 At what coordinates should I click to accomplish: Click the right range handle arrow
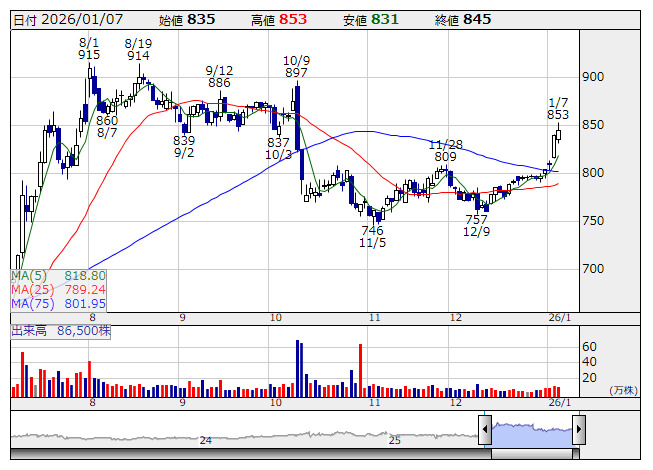[579, 429]
